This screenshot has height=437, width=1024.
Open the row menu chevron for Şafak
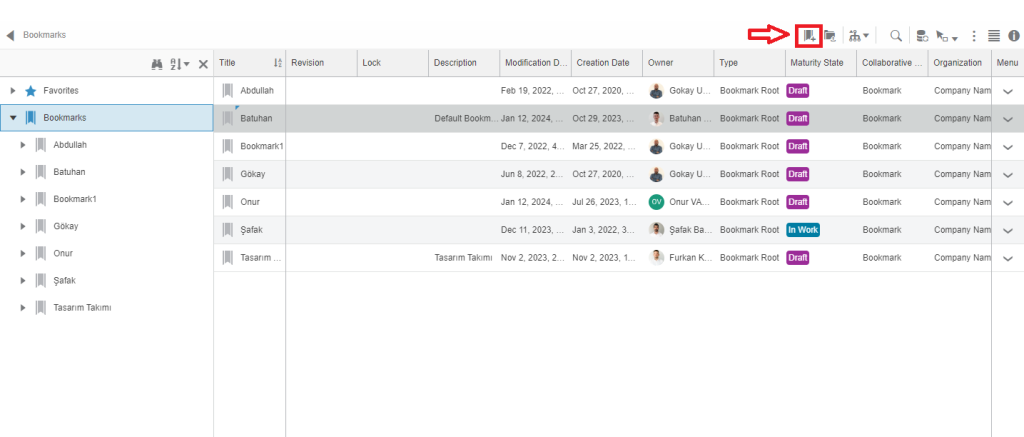click(1007, 230)
